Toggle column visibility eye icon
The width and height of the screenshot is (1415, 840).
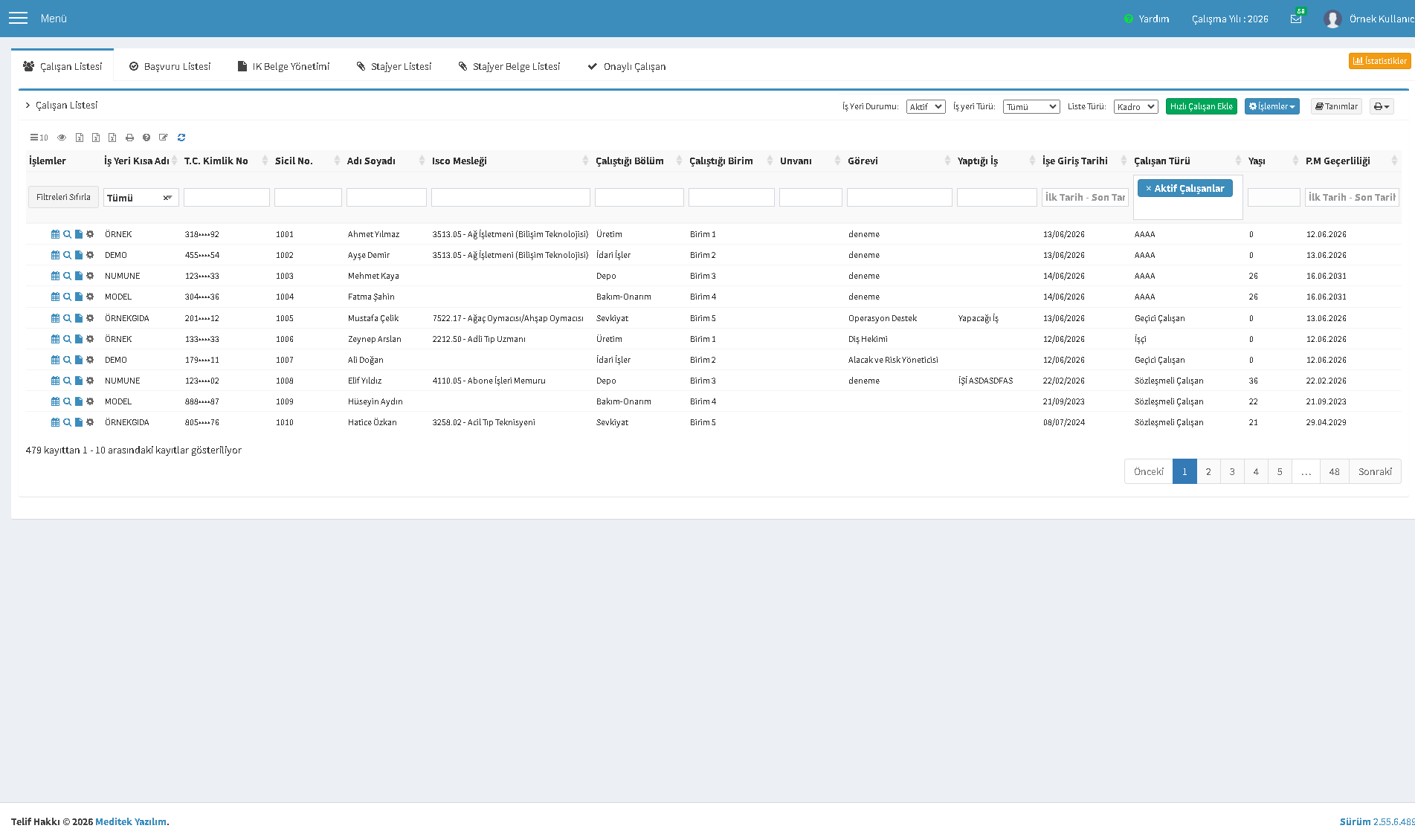62,138
